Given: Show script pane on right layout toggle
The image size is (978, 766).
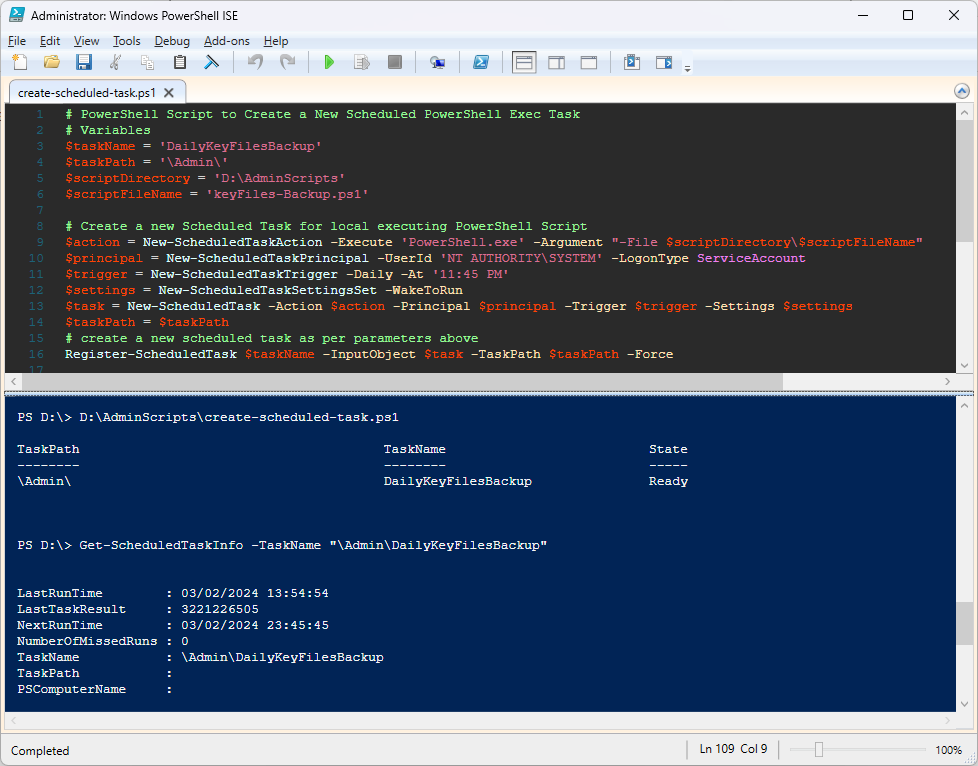Looking at the screenshot, I should point(556,62).
